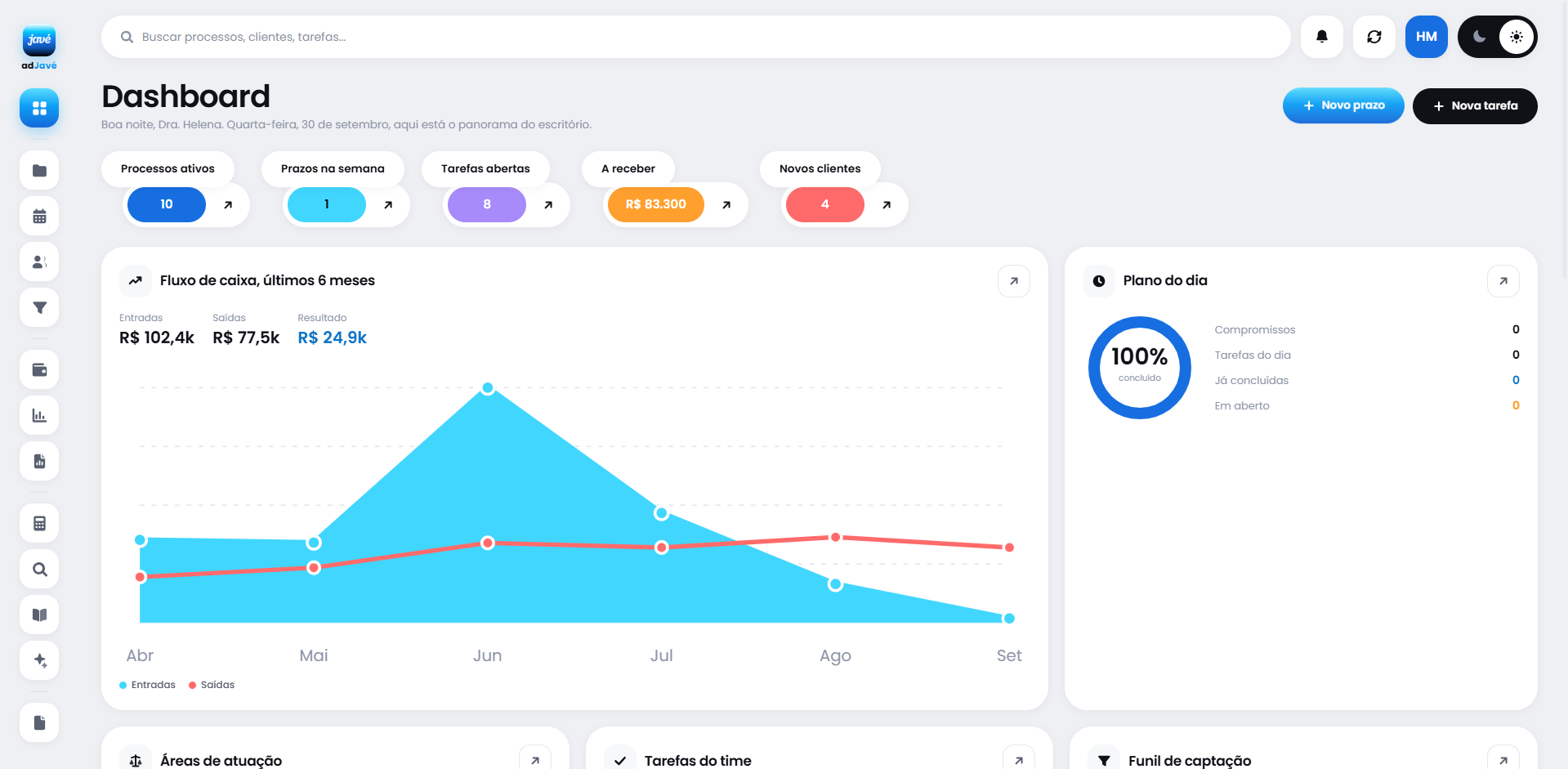The width and height of the screenshot is (1568, 769).
Task: Open the magnifier search icon in sidebar
Action: click(39, 569)
